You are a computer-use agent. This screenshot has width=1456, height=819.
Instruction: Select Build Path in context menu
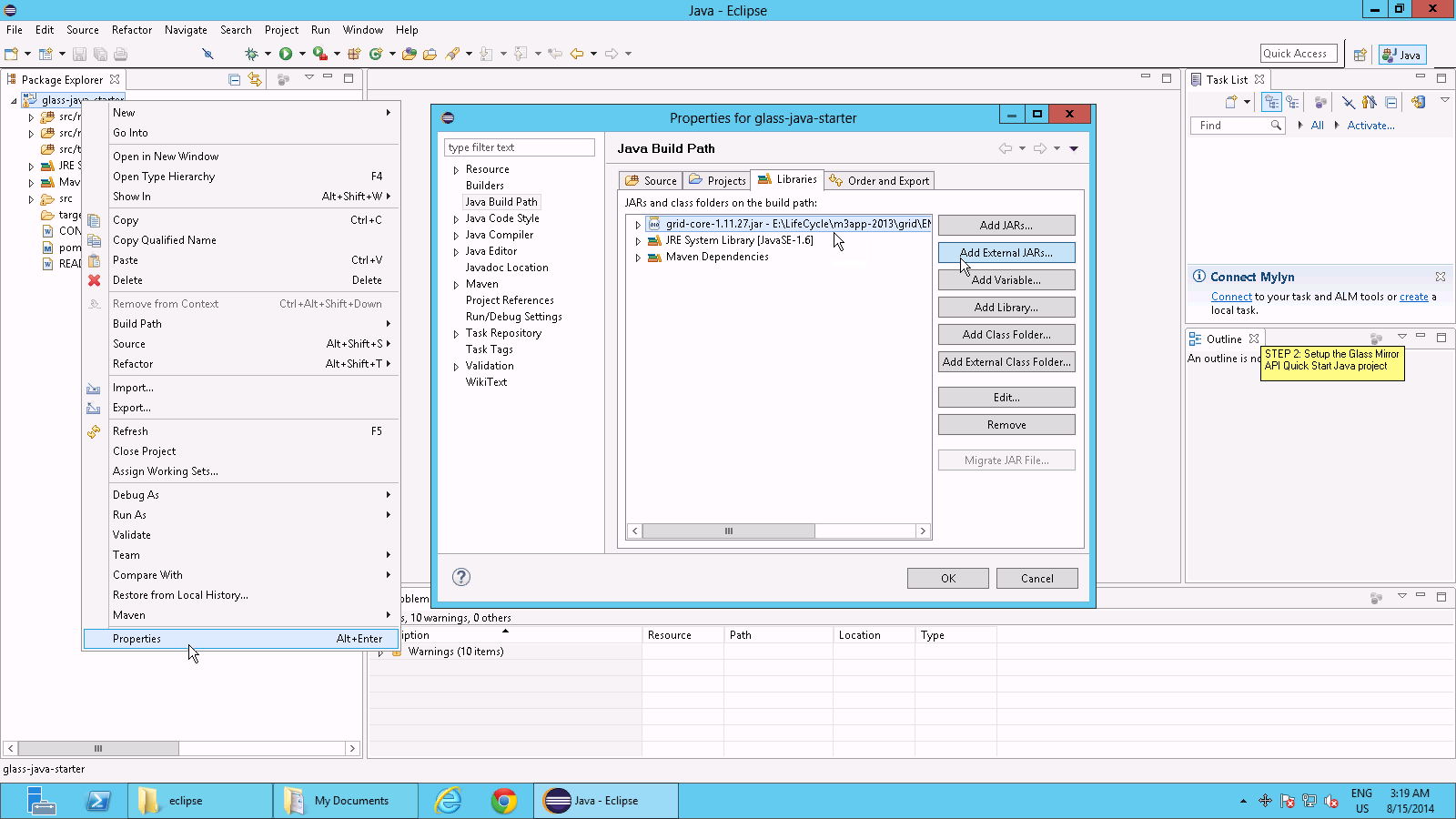pos(137,324)
